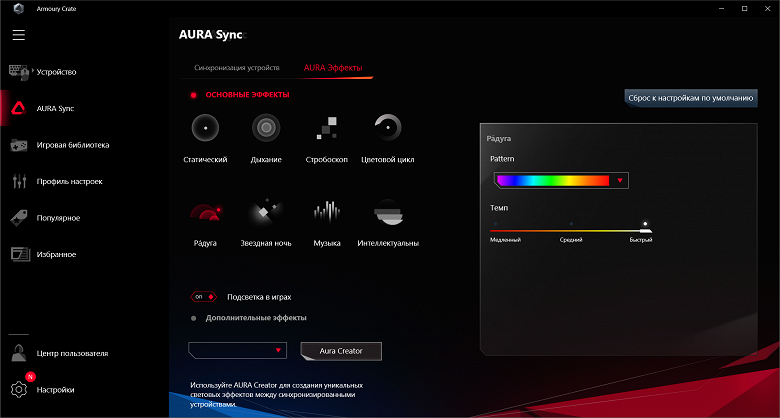Click the red N notification badge

point(29,377)
